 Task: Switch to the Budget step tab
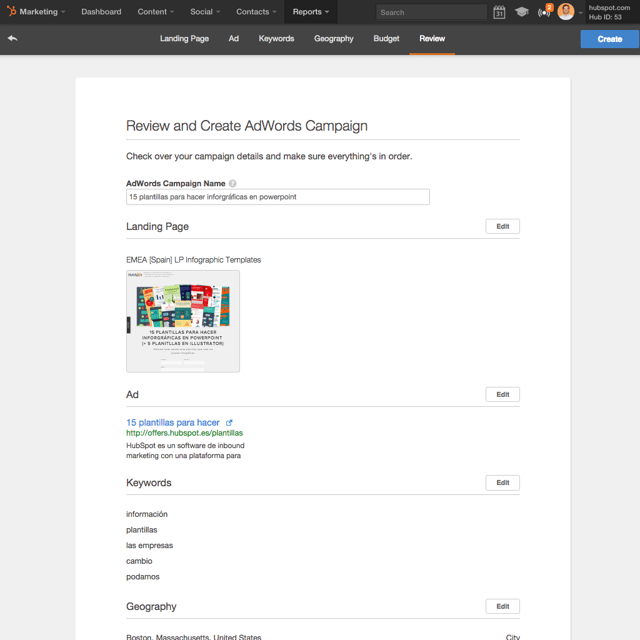(386, 39)
